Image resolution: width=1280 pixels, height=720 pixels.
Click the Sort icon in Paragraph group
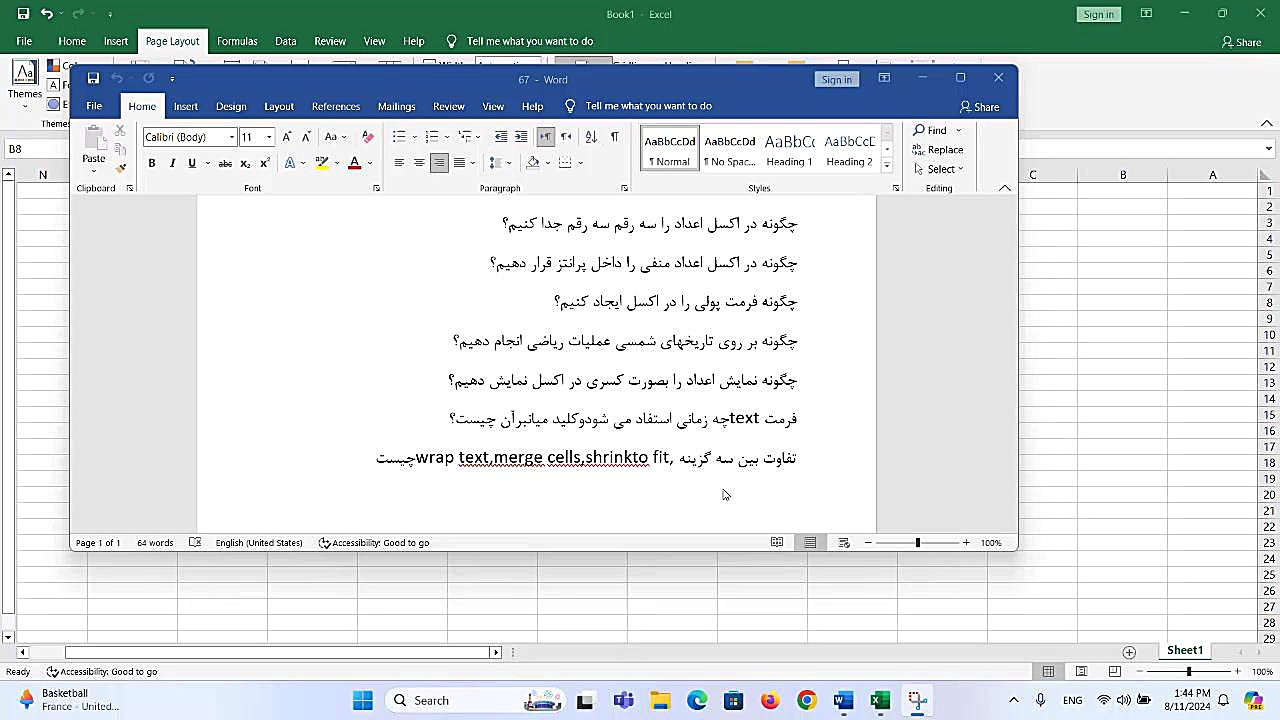591,137
